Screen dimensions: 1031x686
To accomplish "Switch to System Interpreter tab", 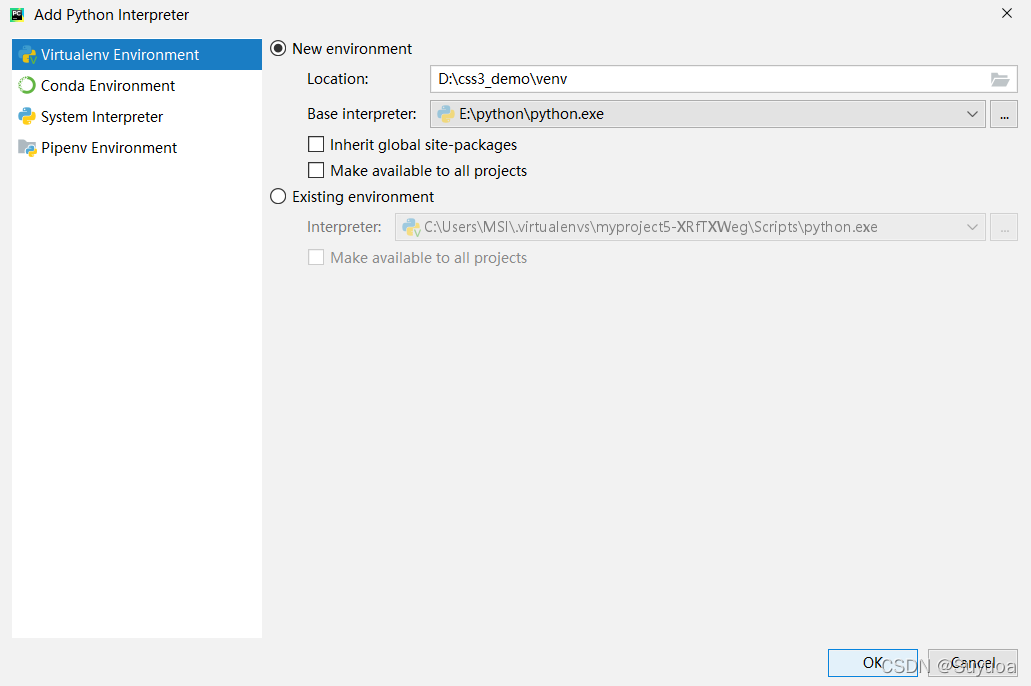I will (102, 117).
